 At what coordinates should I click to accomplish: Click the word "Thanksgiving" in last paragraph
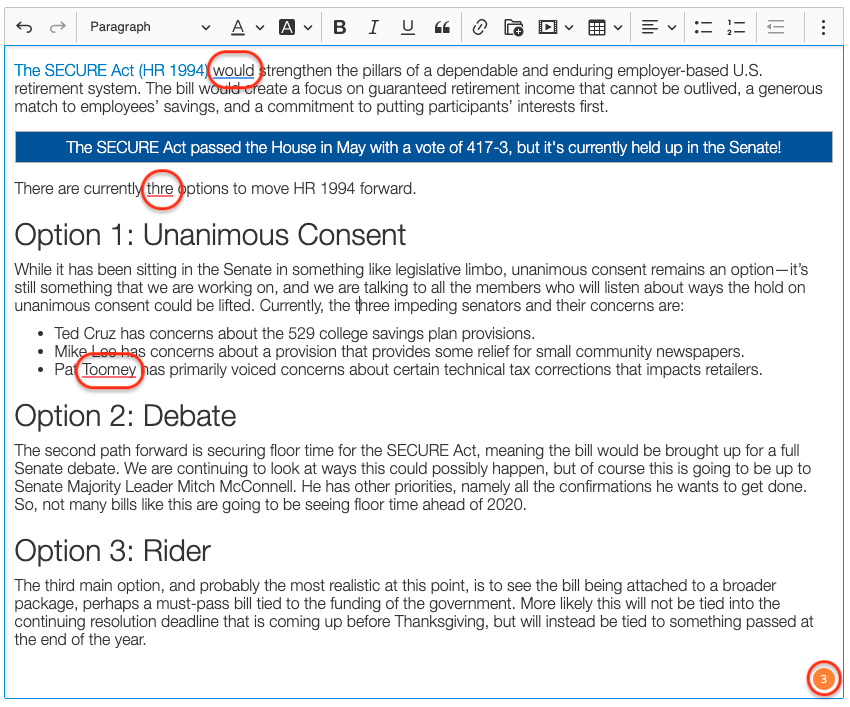[440, 621]
